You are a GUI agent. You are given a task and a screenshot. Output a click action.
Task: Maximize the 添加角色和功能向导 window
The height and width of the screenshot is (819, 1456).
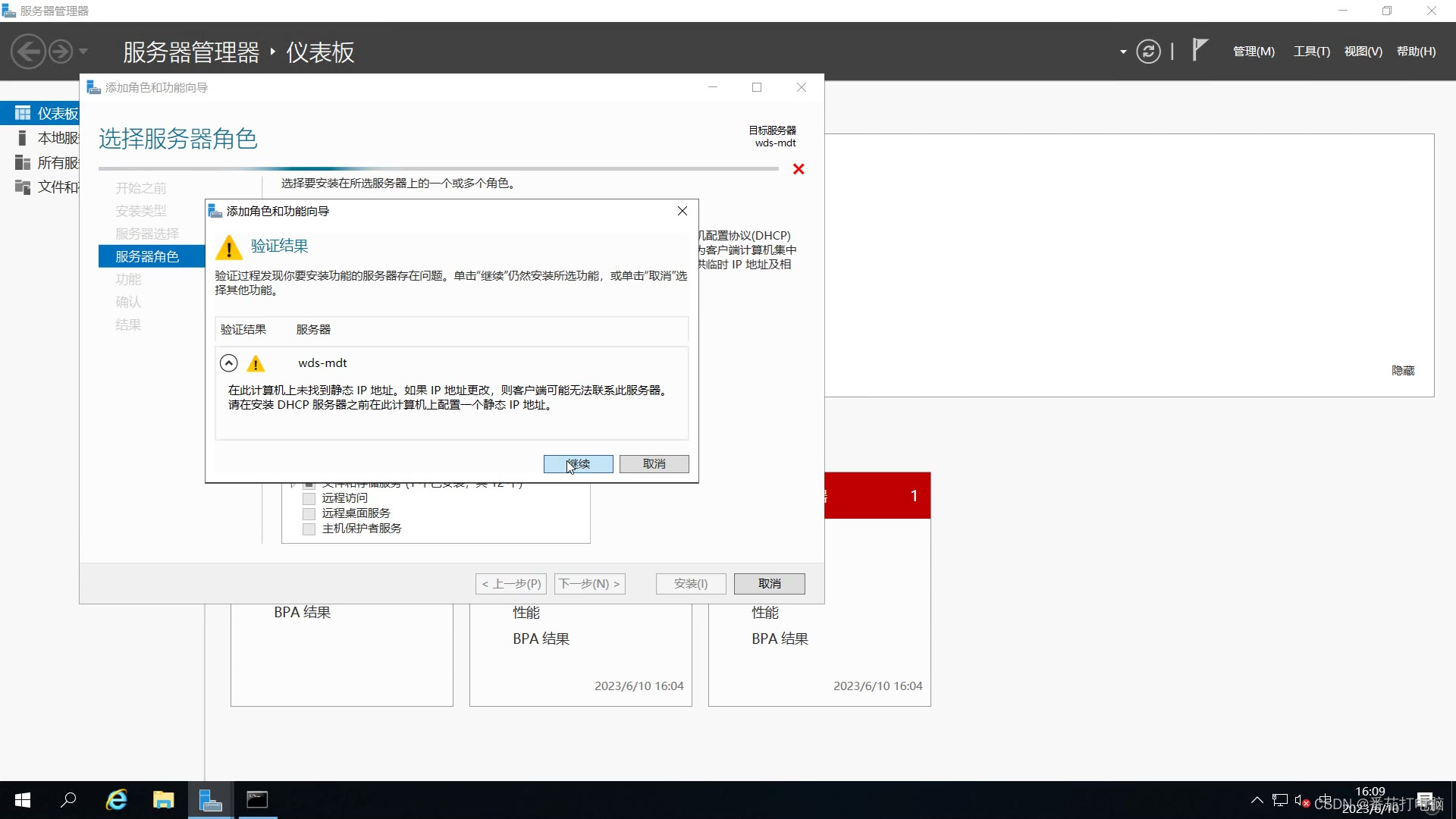756,87
